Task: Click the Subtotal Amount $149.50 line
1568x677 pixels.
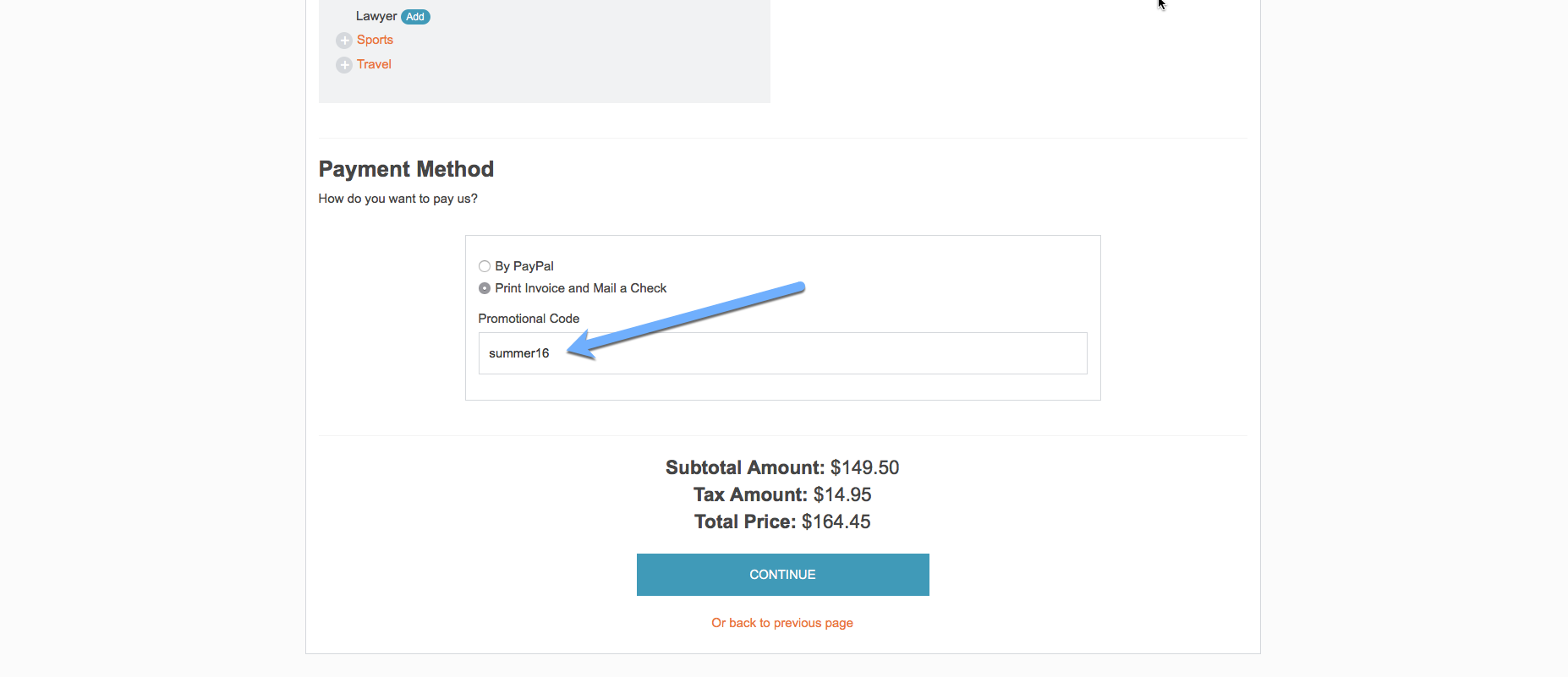Action: (x=782, y=467)
